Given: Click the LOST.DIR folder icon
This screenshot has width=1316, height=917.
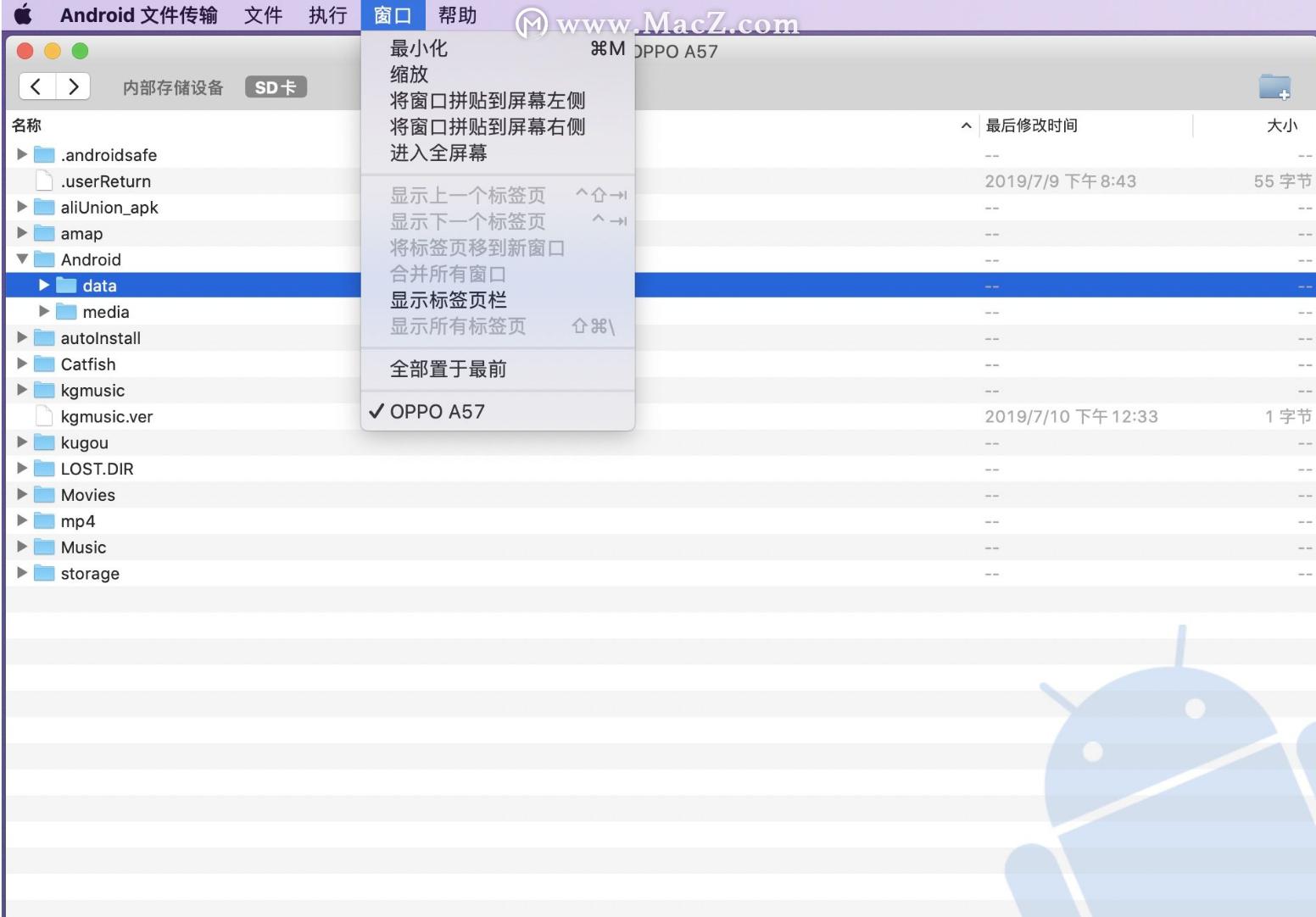Looking at the screenshot, I should click(44, 468).
